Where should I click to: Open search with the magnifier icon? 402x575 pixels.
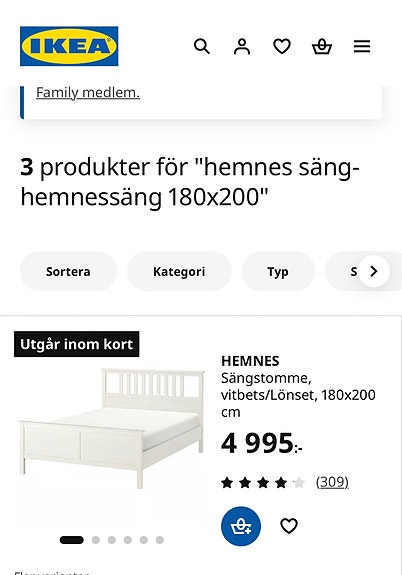[202, 47]
